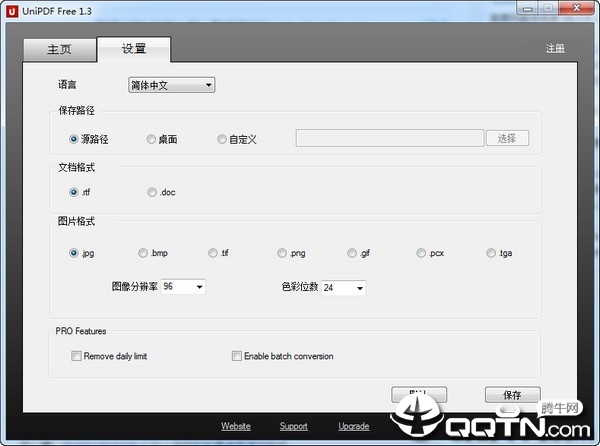Tick the Enable batch conversion checkbox

(237, 356)
